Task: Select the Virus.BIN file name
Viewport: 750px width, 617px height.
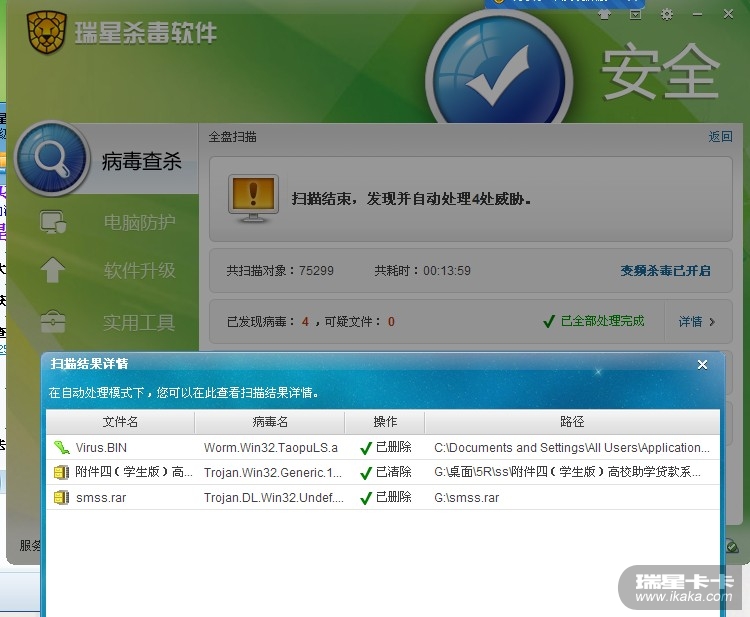Action: pos(101,448)
